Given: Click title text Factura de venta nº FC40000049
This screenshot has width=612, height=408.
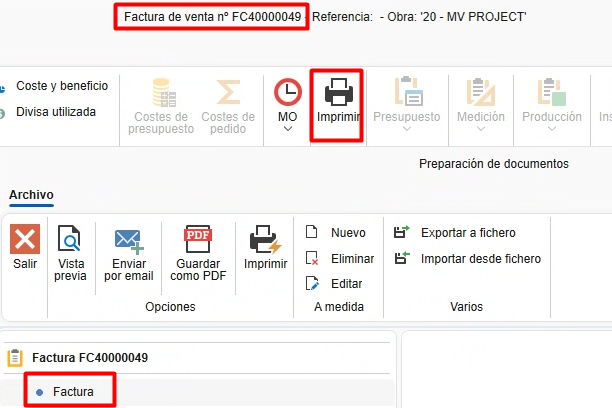Looking at the screenshot, I should 212,17.
